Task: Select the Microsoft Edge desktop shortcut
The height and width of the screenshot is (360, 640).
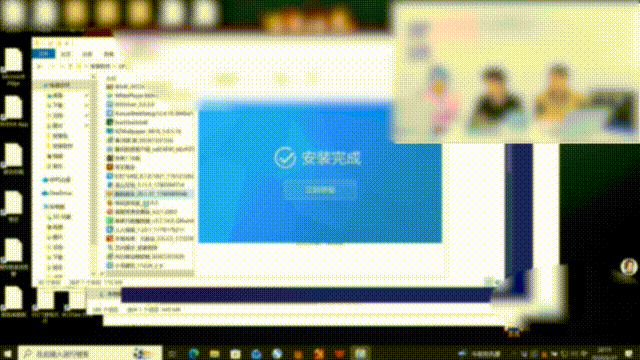Action: pos(13,67)
